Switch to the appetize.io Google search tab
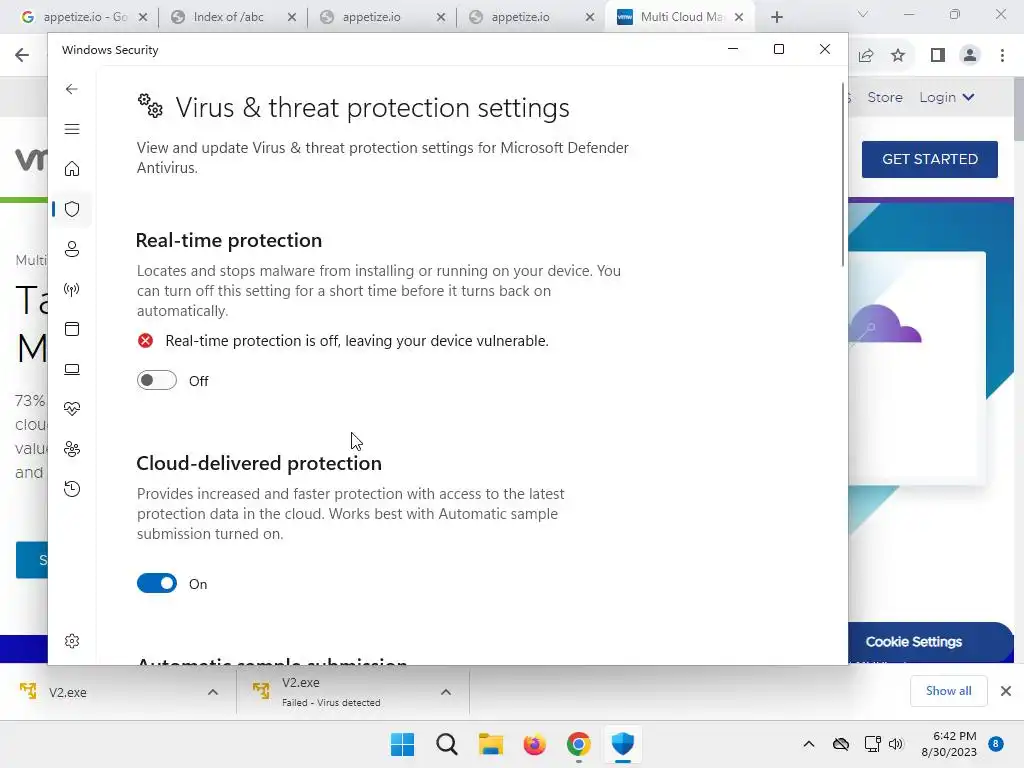This screenshot has height=768, width=1024. point(84,17)
